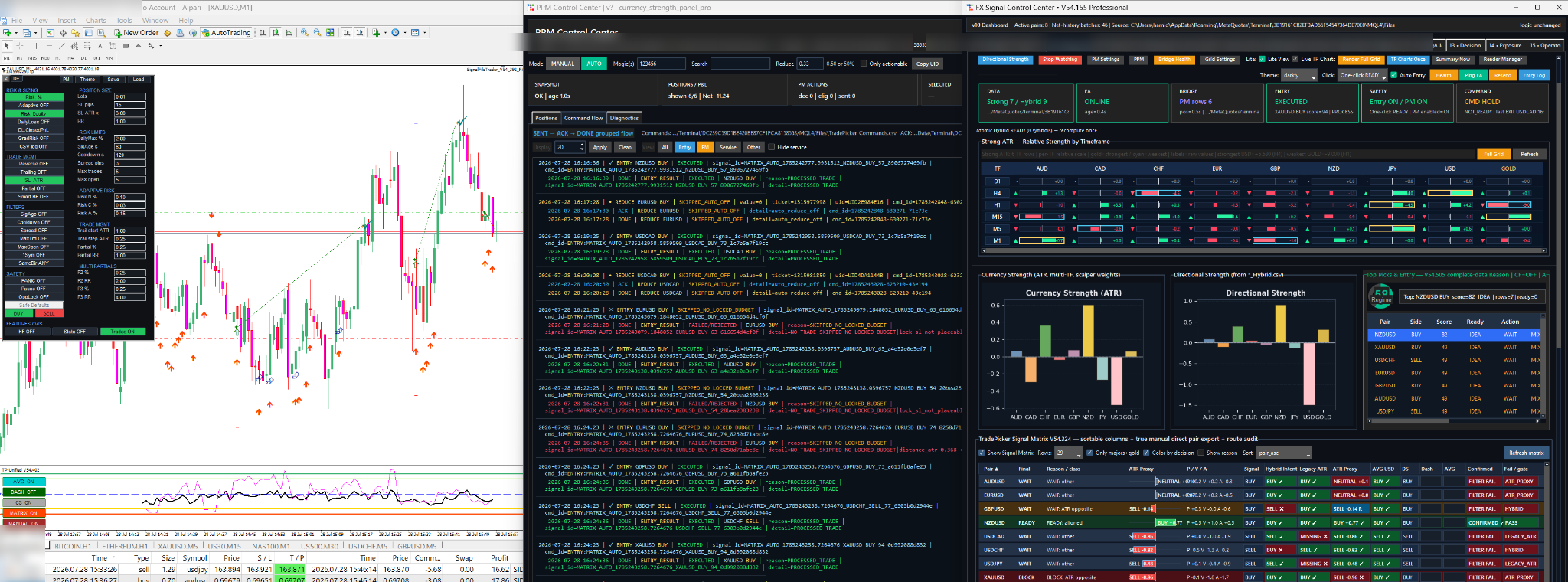Click the AUTO mode button
The height and width of the screenshot is (582, 1568).
point(594,64)
